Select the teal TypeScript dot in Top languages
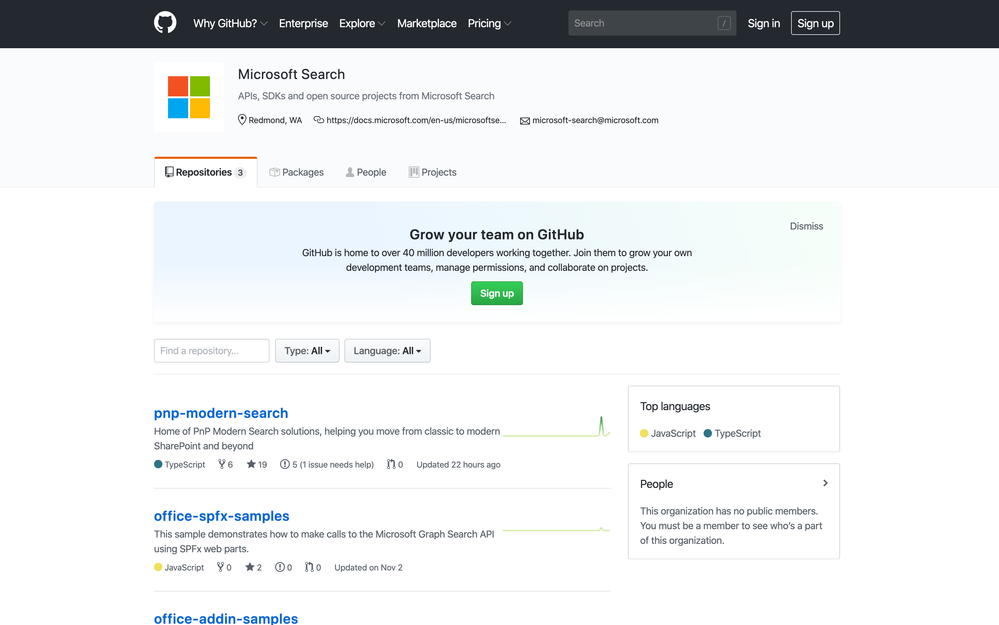The height and width of the screenshot is (625, 999). coord(708,433)
